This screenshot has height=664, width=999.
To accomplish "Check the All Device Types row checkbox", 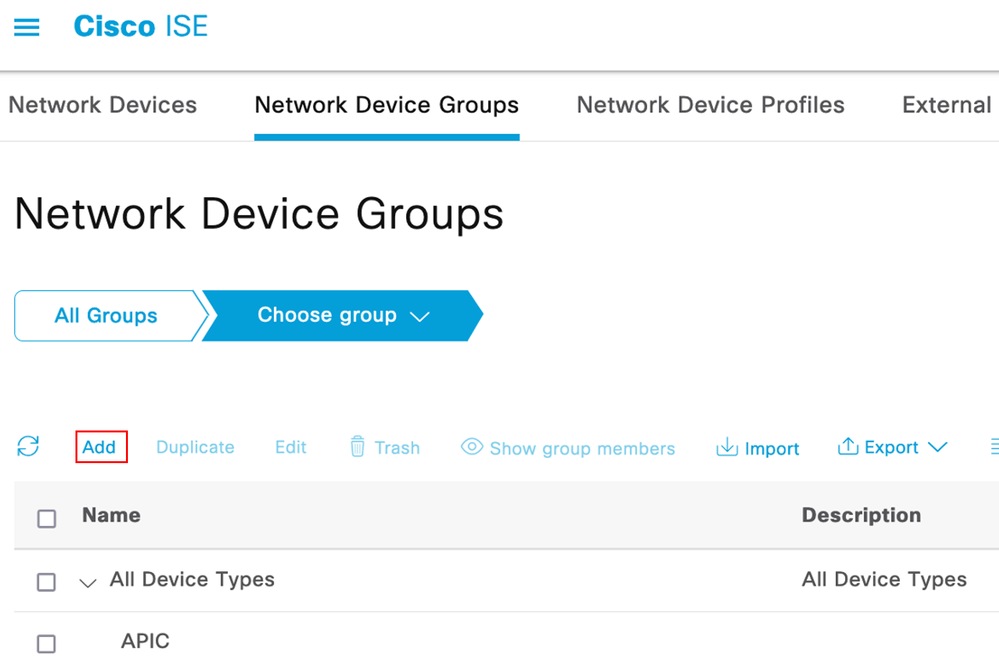I will pyautogui.click(x=46, y=581).
